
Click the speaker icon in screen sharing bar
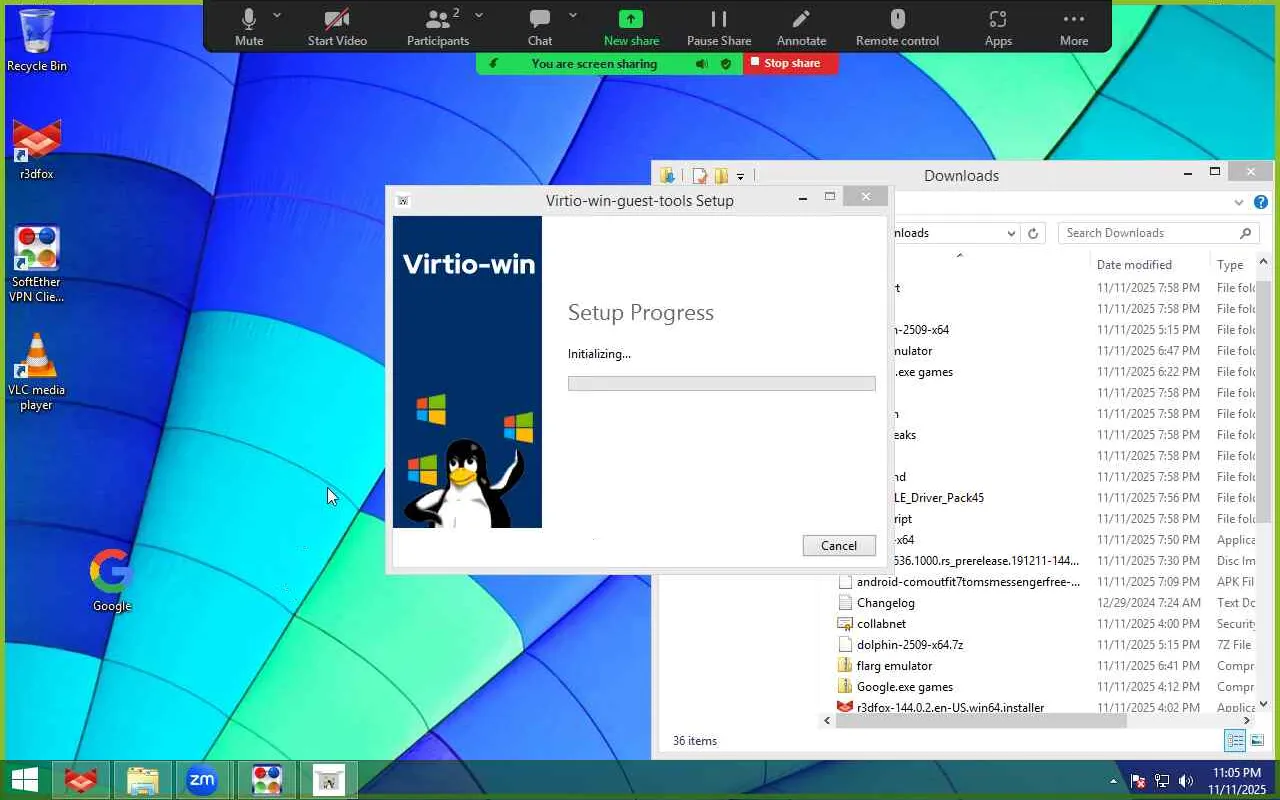click(x=702, y=64)
